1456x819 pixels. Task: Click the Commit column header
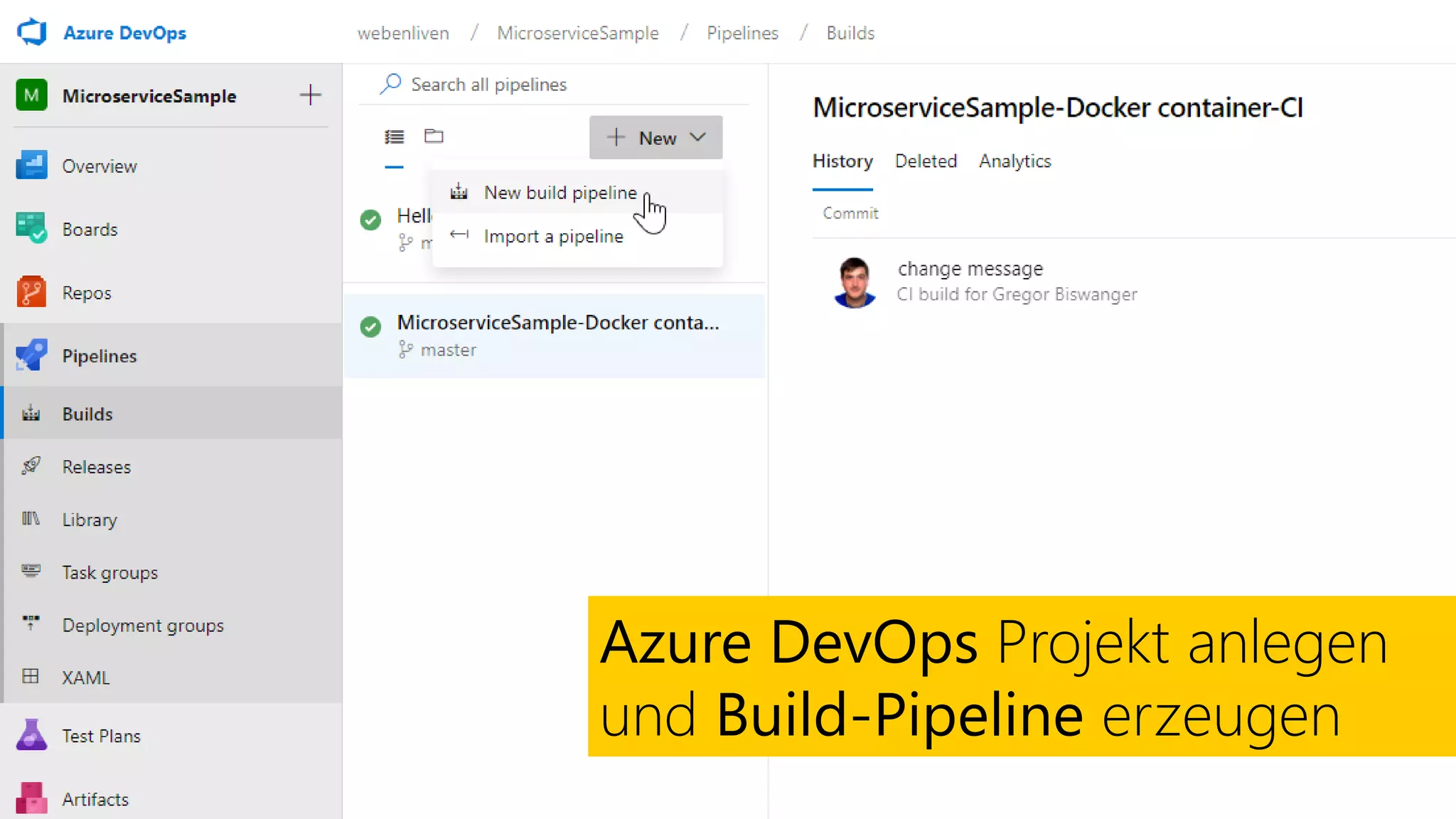pyautogui.click(x=850, y=213)
